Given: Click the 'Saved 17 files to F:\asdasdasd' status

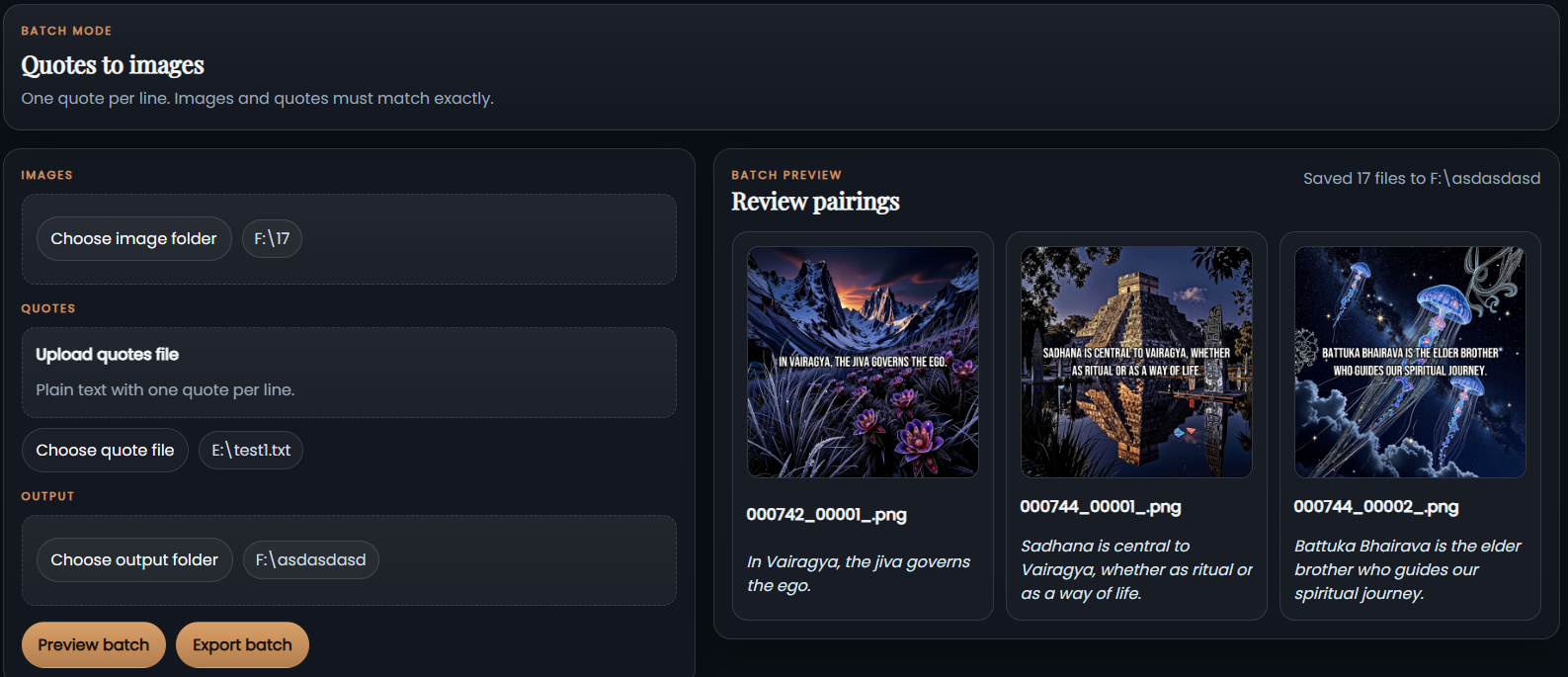Looking at the screenshot, I should [1422, 179].
